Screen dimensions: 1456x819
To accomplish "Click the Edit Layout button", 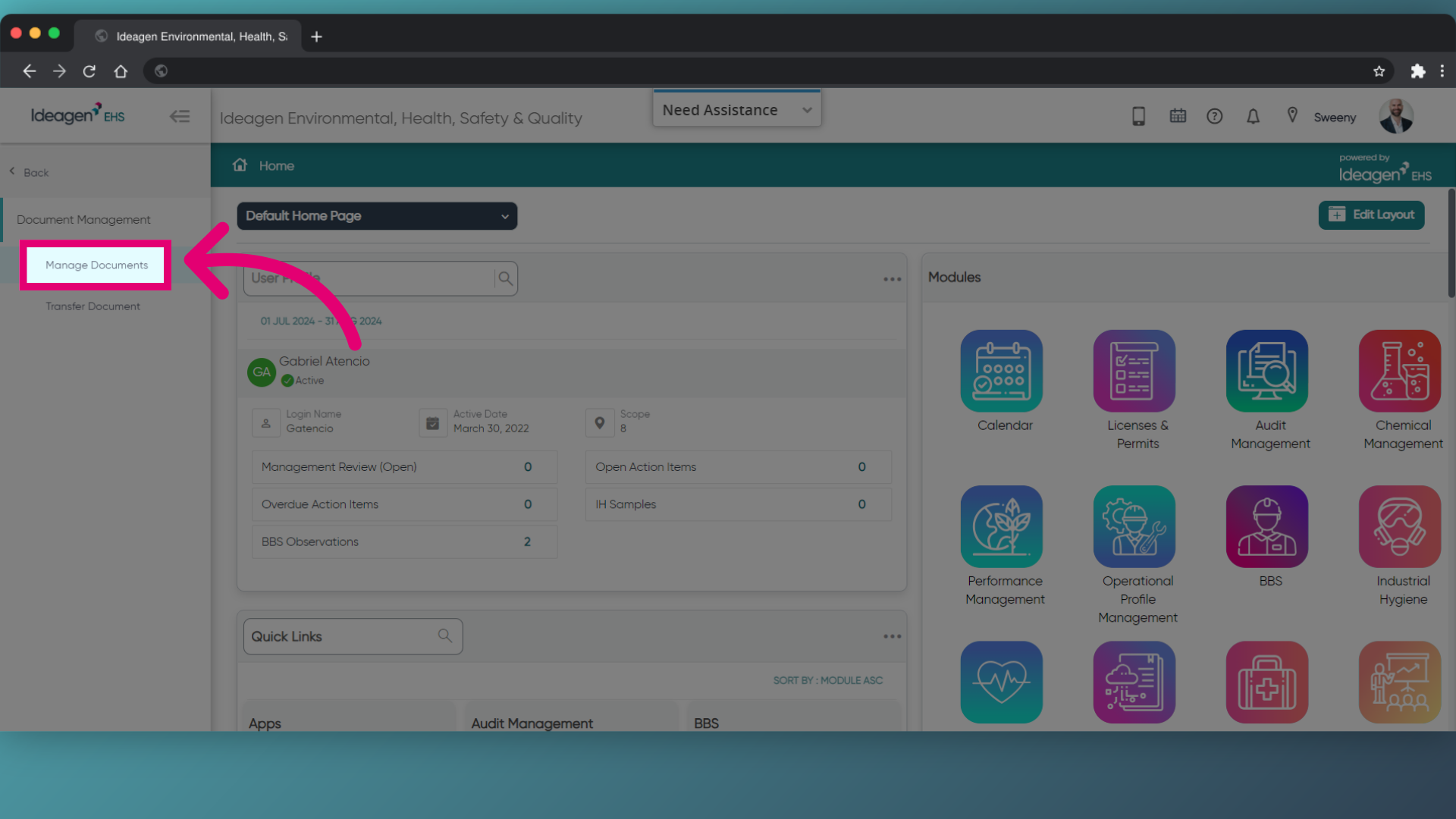I will pyautogui.click(x=1371, y=215).
